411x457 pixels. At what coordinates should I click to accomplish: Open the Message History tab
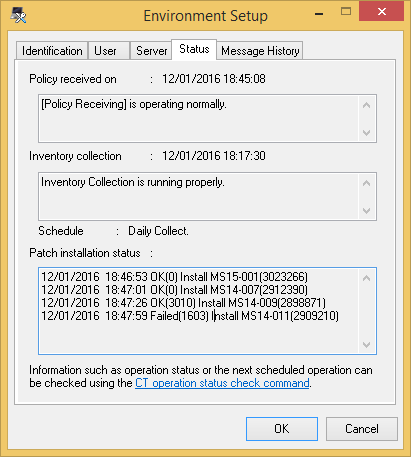[260, 51]
